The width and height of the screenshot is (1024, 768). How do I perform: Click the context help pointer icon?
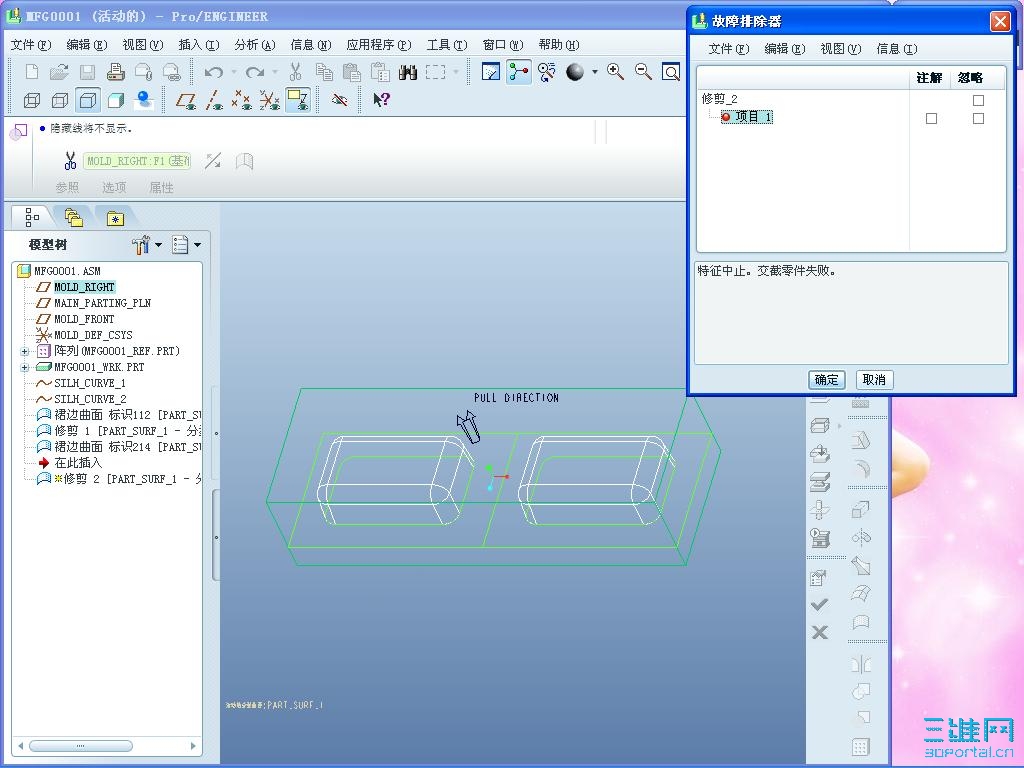click(x=381, y=100)
